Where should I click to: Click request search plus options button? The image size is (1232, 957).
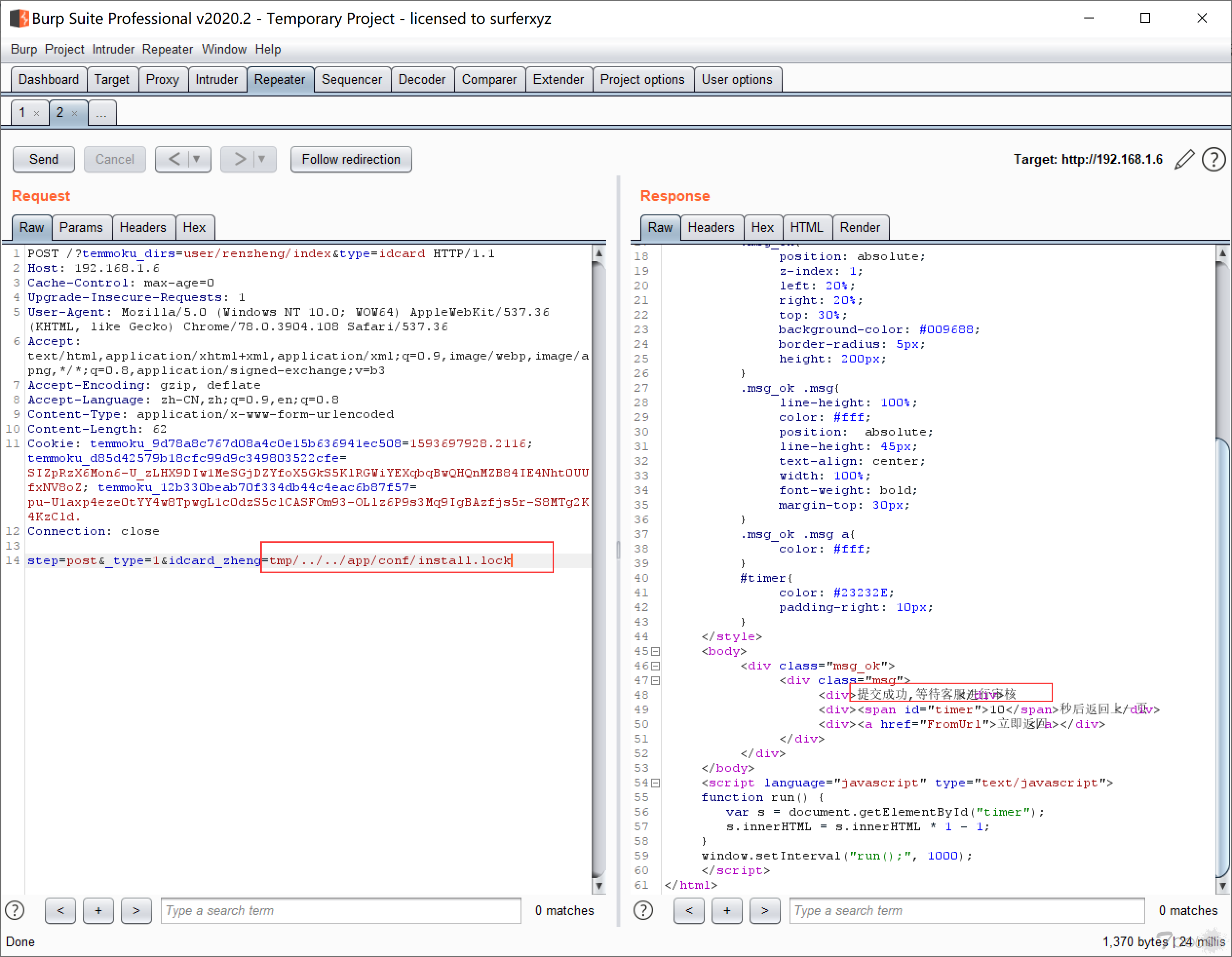(98, 911)
